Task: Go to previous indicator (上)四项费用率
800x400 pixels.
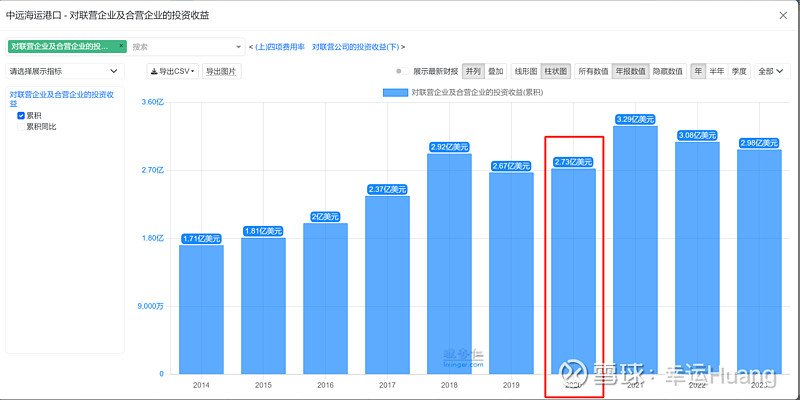Action: (x=280, y=47)
